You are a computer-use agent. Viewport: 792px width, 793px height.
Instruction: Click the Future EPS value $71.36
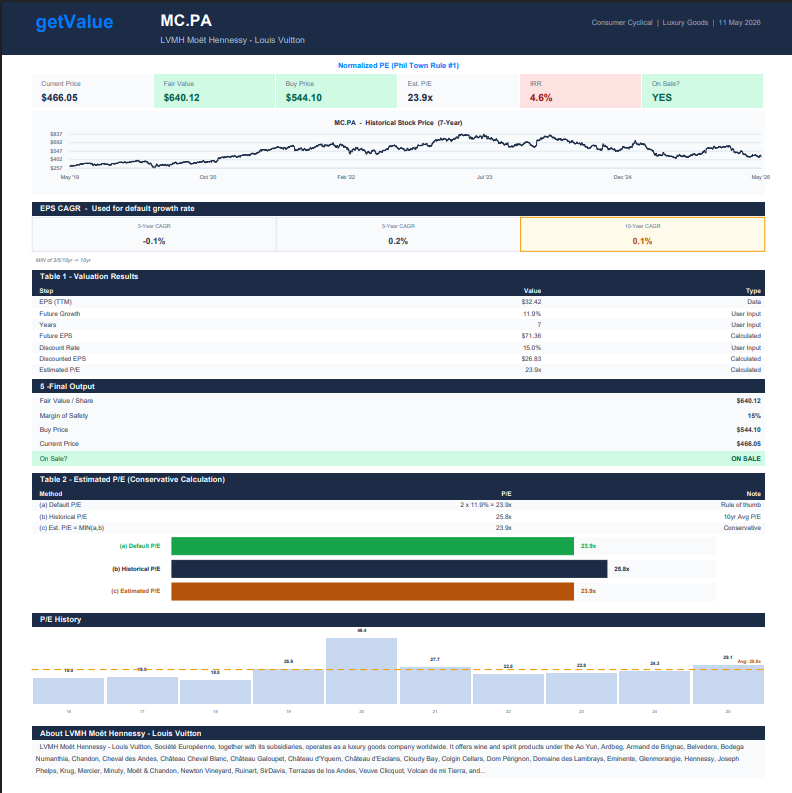[531, 336]
